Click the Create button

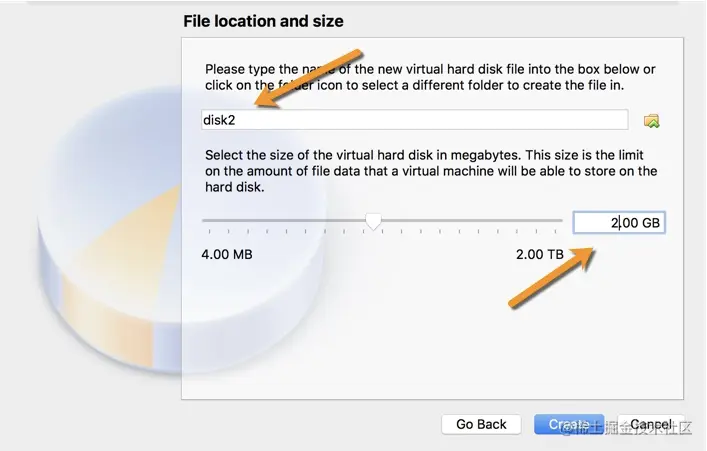(569, 424)
